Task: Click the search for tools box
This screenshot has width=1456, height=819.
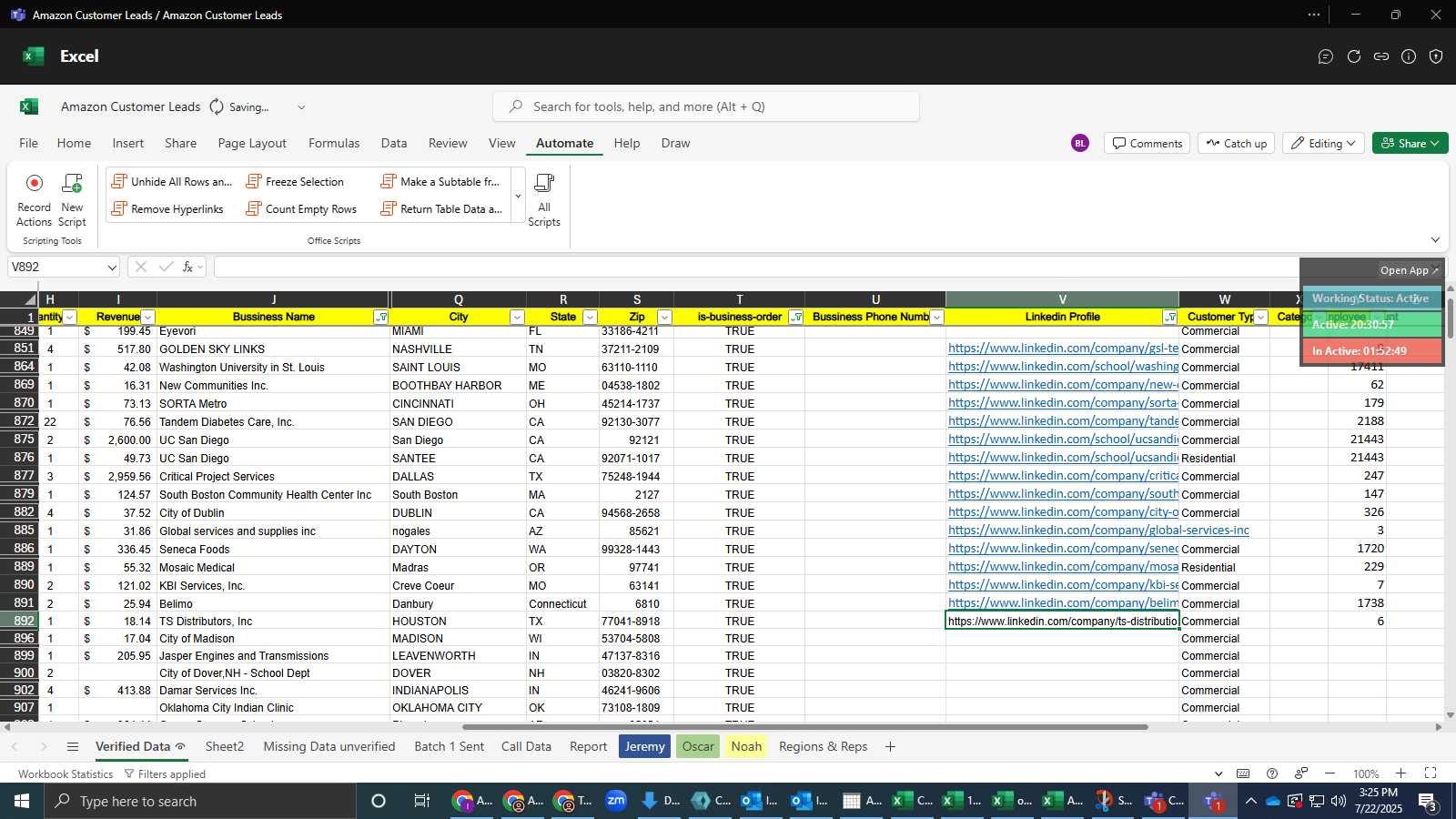Action: tap(706, 106)
